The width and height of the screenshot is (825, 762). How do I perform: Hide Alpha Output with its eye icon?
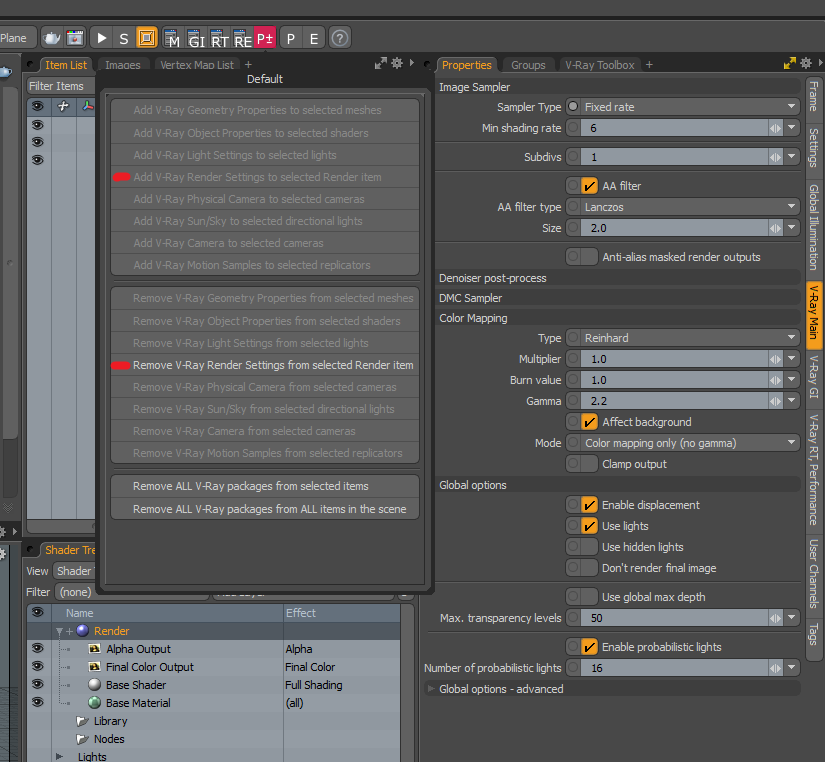point(38,648)
